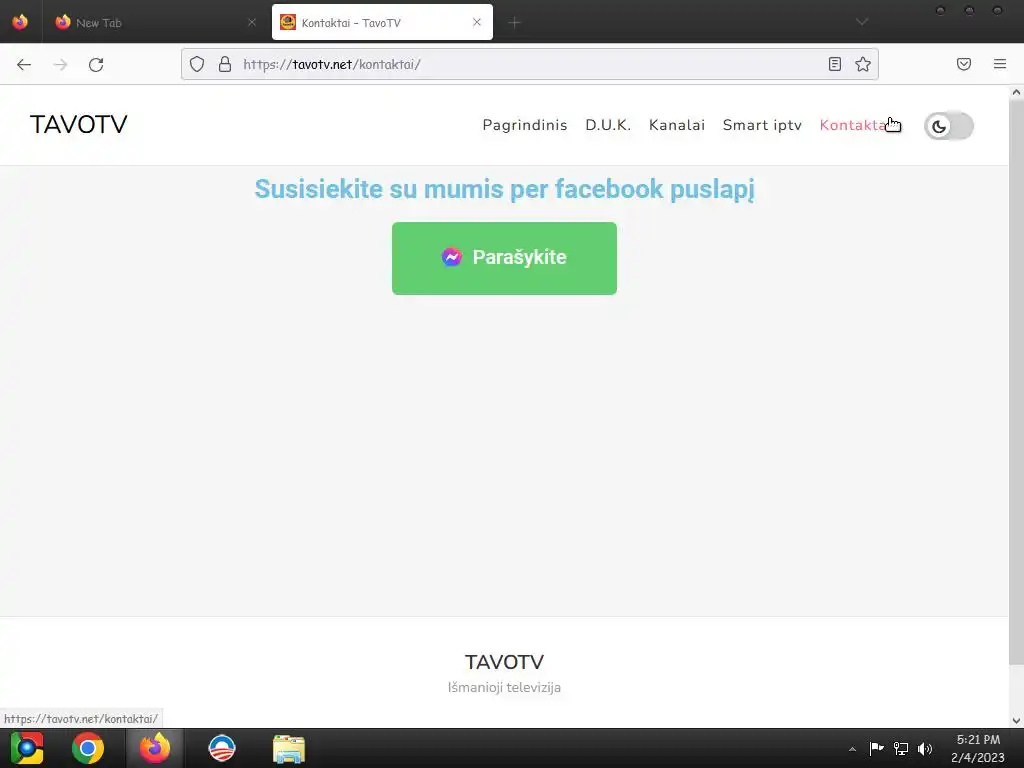Click the taskbar clock showing 5:21 PM

click(978, 748)
